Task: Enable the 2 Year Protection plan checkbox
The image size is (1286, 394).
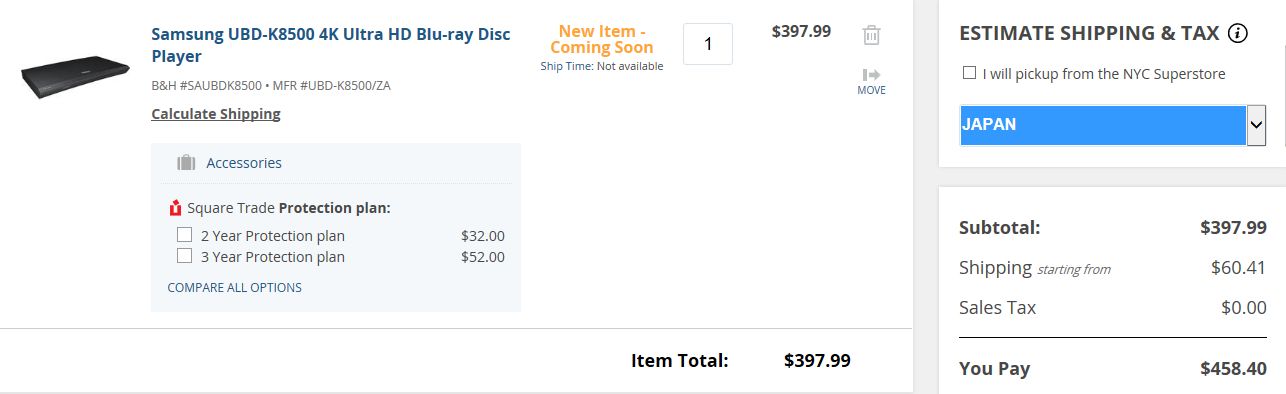Action: click(x=184, y=235)
